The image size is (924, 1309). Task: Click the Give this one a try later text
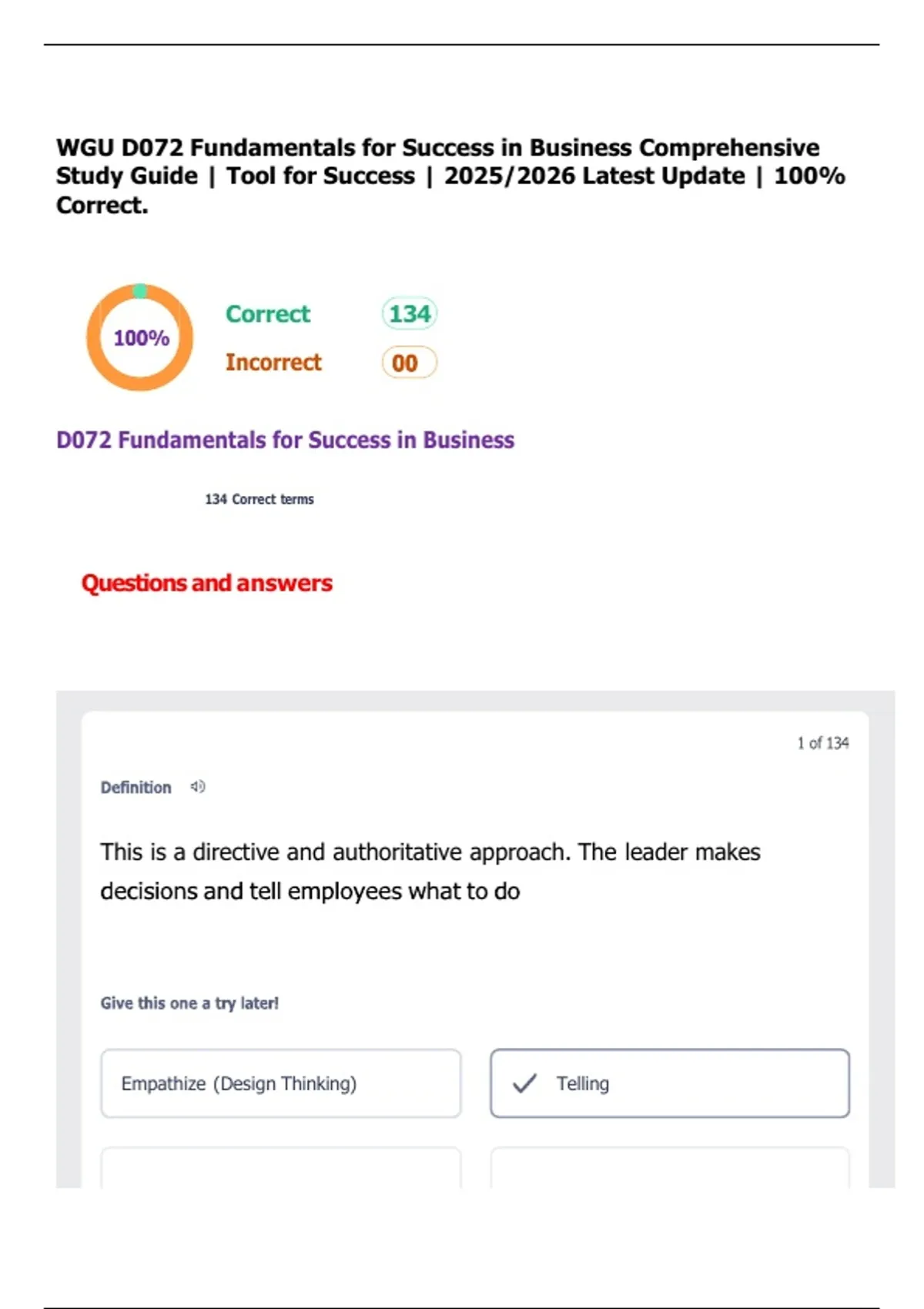point(189,1003)
